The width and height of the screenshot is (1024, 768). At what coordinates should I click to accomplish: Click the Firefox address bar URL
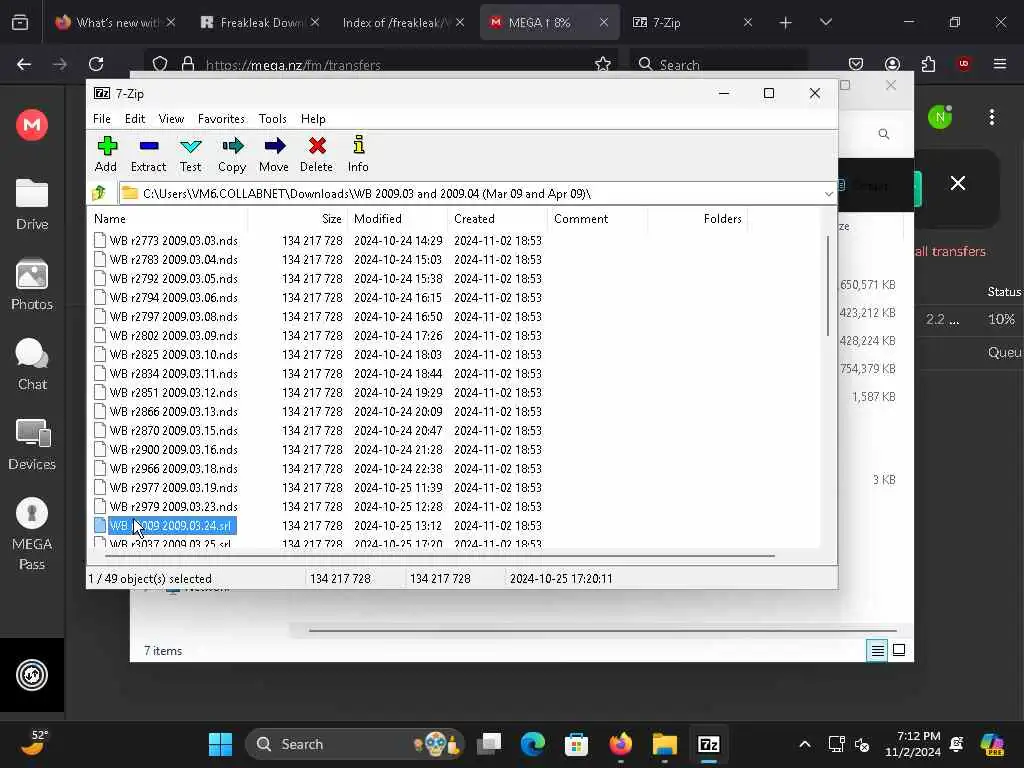pyautogui.click(x=293, y=65)
